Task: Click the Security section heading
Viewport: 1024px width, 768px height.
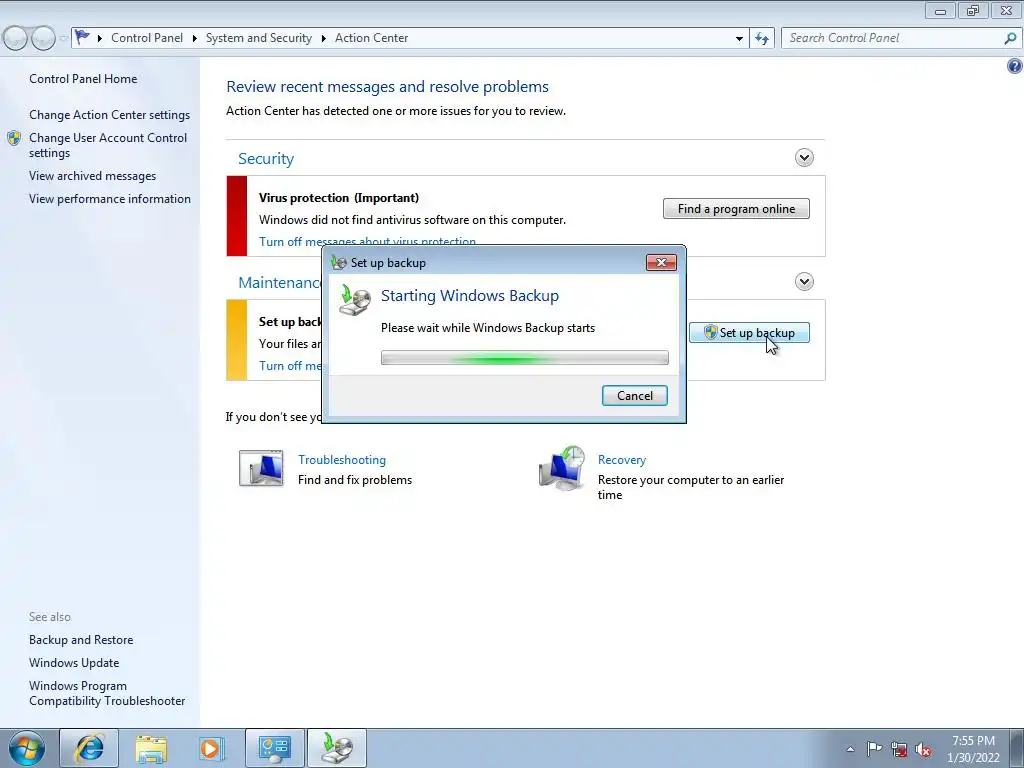Action: coord(266,159)
